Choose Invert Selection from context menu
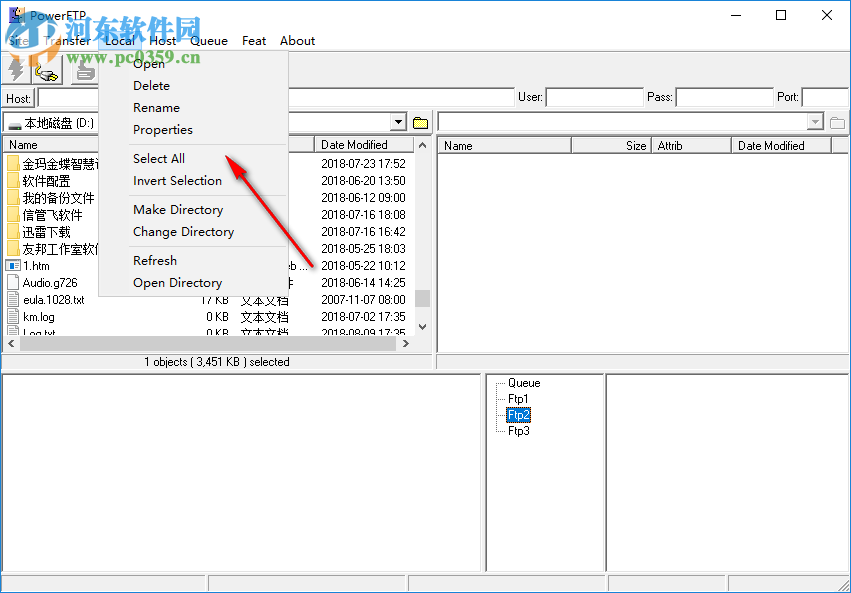The height and width of the screenshot is (593, 851). (177, 180)
